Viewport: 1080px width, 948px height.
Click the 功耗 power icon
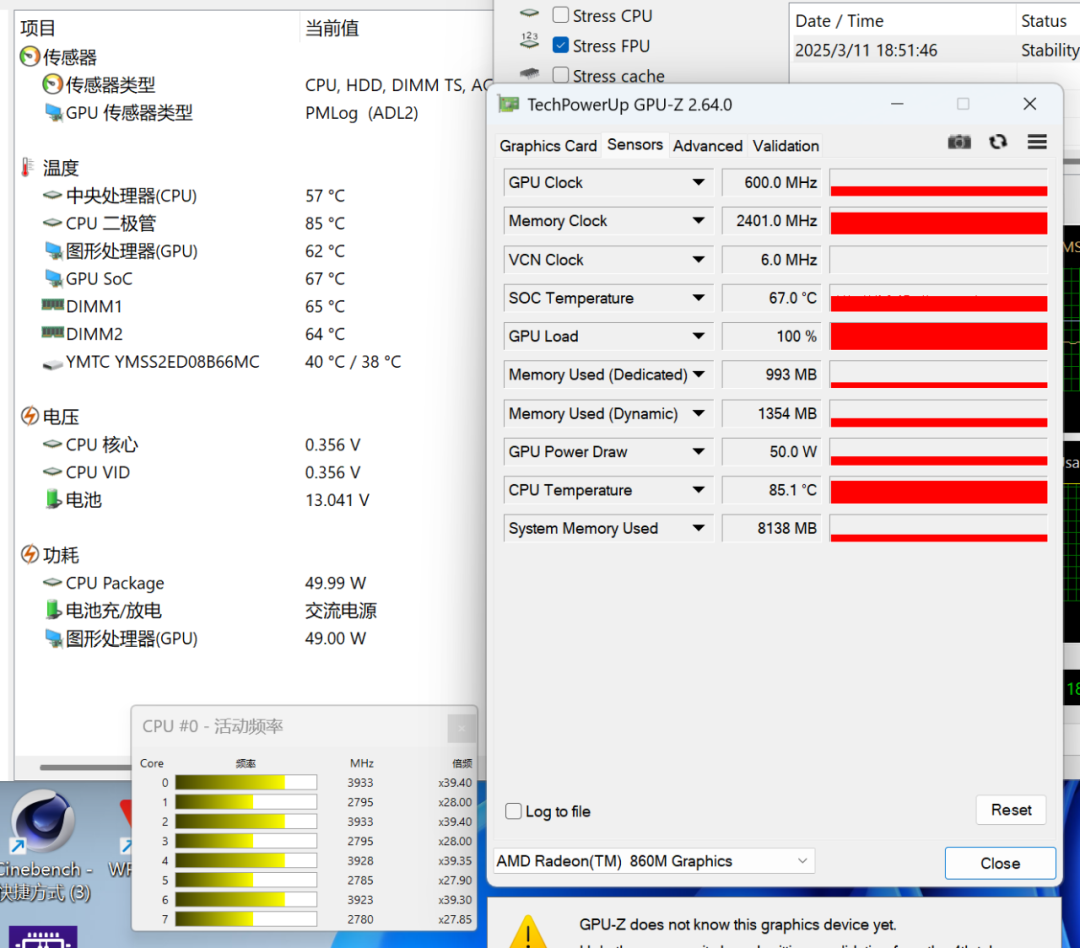(x=30, y=555)
